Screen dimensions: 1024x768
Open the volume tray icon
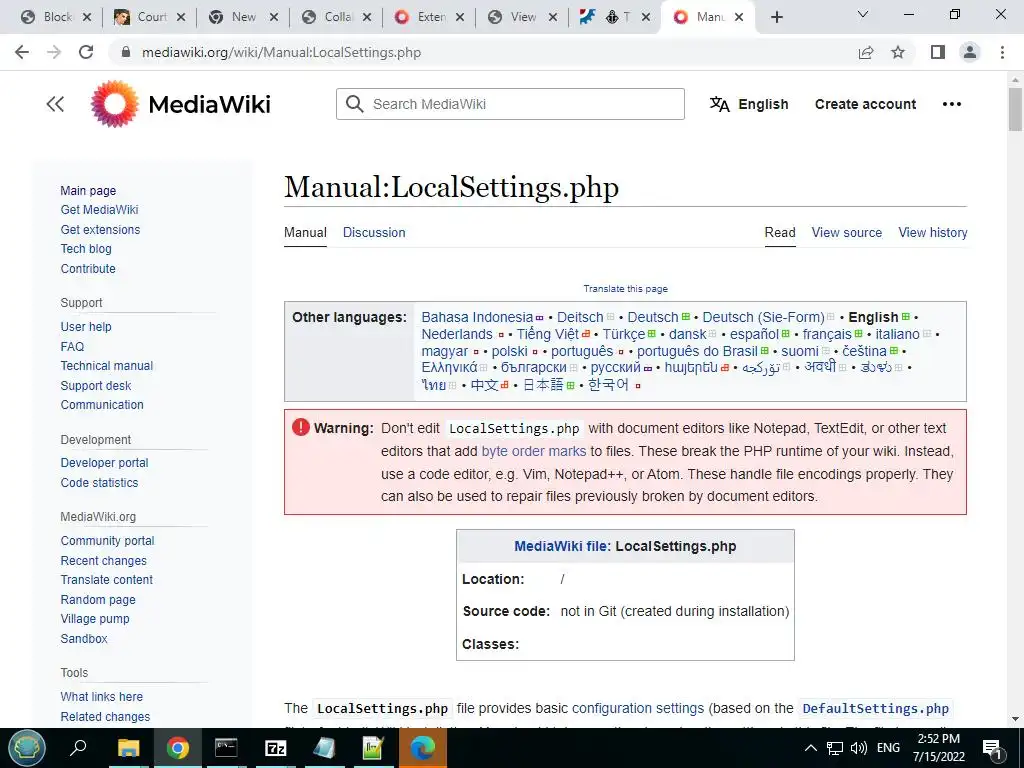pyautogui.click(x=859, y=748)
